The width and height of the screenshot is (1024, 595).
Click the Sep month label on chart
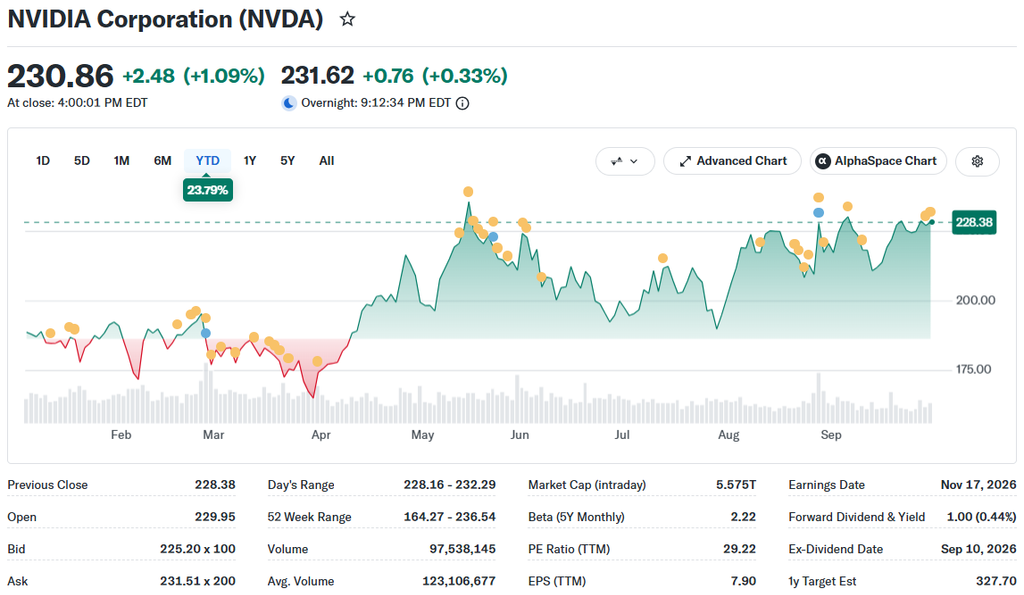[x=831, y=435]
